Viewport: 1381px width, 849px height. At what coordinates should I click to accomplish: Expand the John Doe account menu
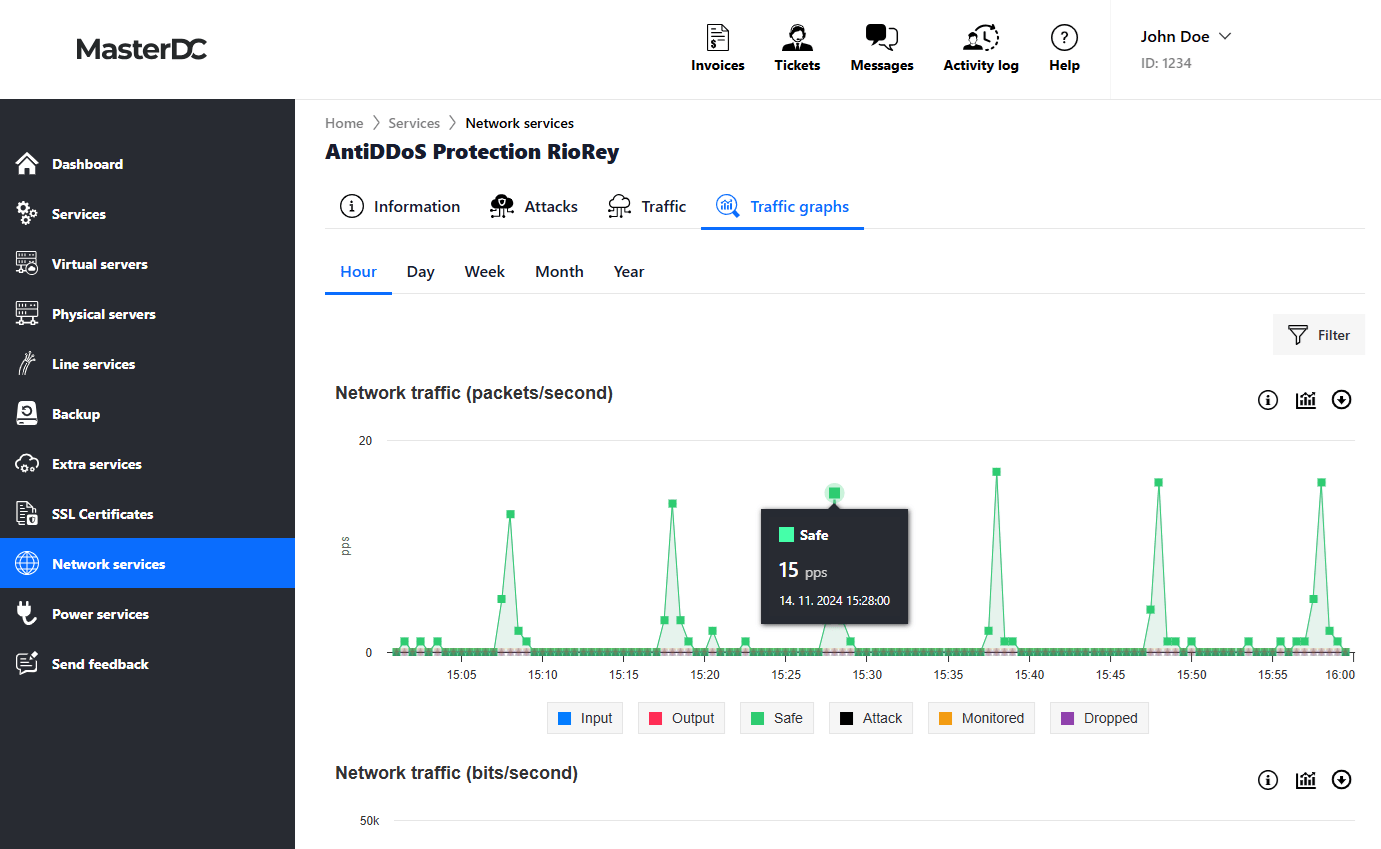click(1187, 36)
